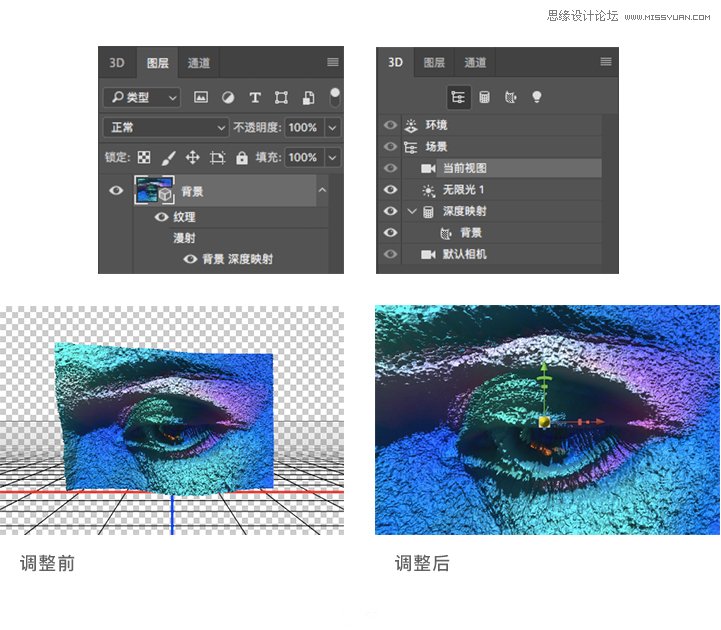Switch to 通道 tab beside active 图层 tab
Screen dimensions: 721x630
tap(199, 63)
